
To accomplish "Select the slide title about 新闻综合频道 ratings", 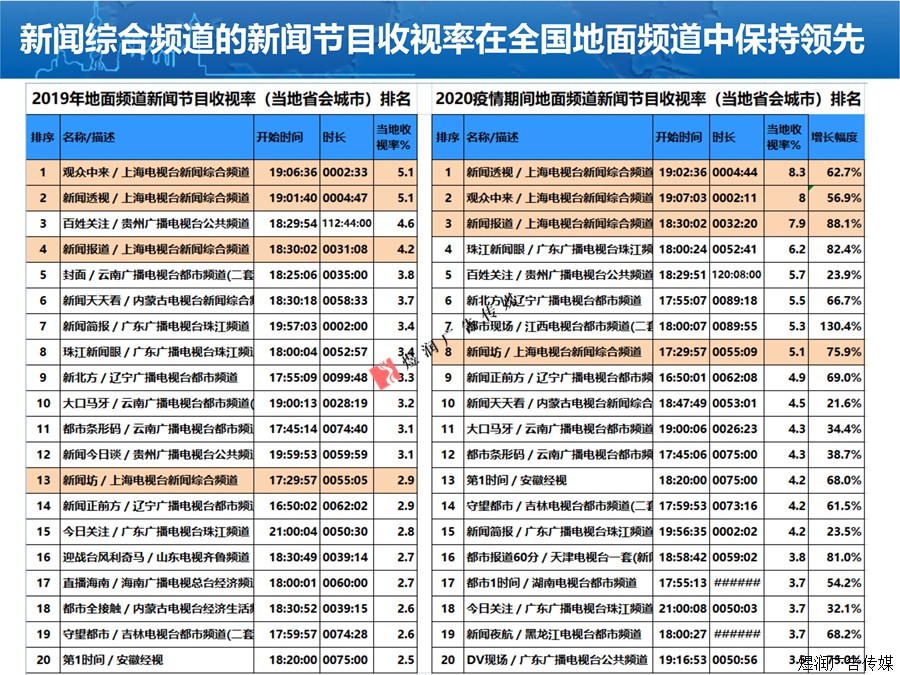I will click(442, 39).
